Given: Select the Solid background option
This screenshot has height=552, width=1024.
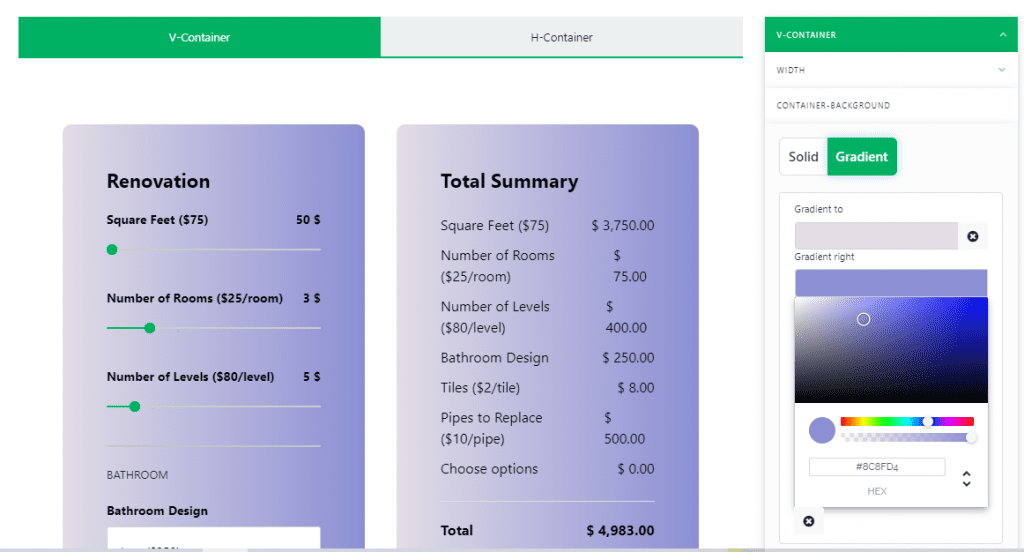Looking at the screenshot, I should click(x=803, y=157).
